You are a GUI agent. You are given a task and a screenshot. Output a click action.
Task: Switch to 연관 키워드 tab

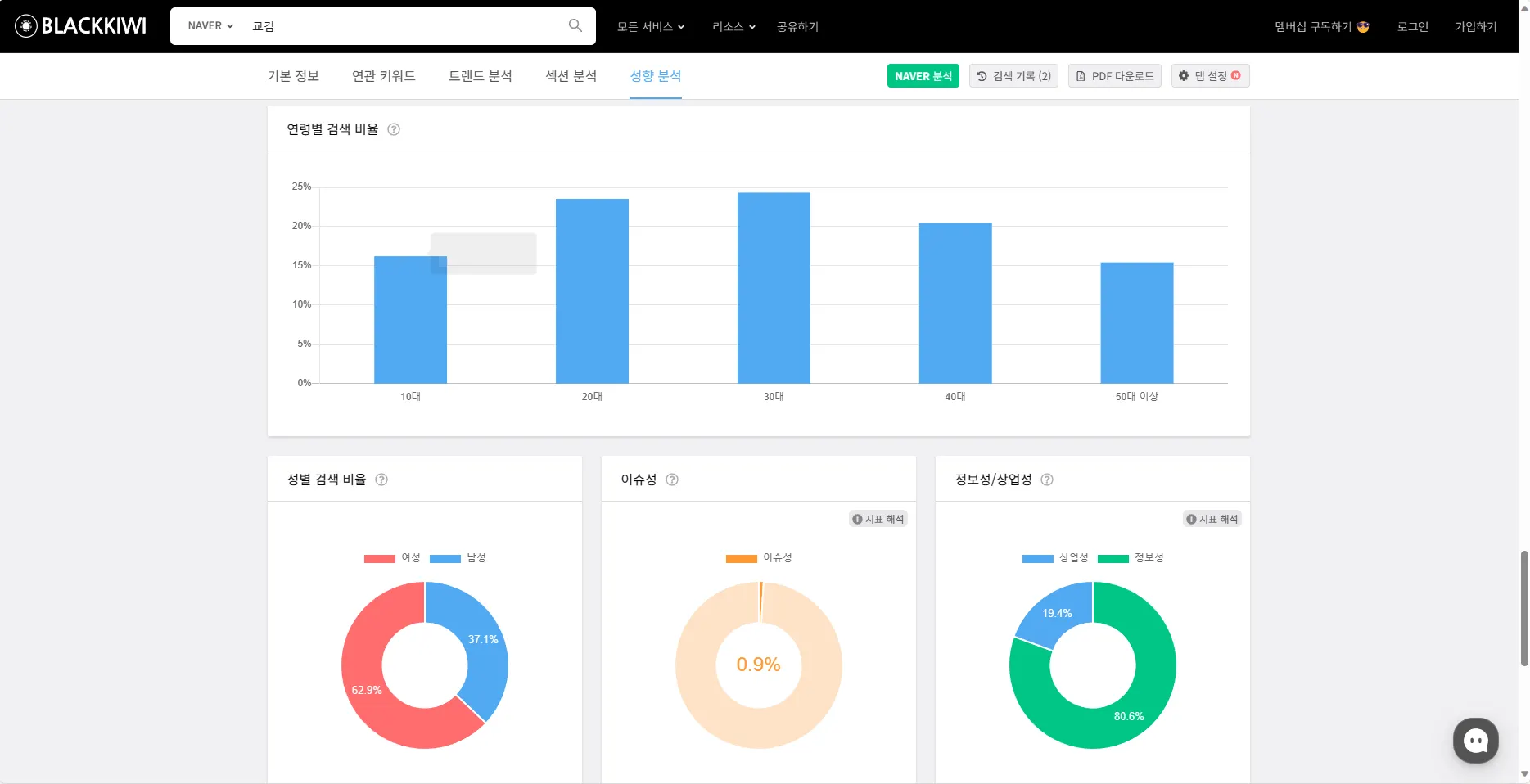coord(384,76)
